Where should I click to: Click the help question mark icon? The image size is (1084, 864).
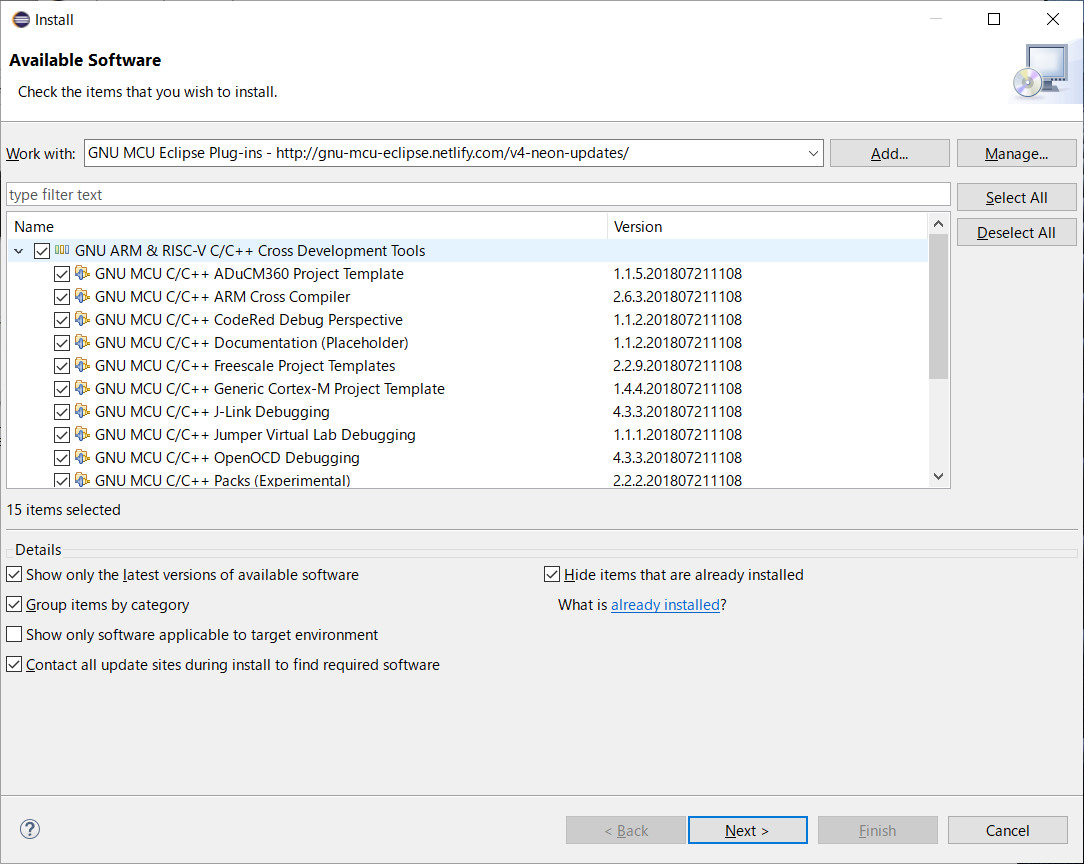point(30,829)
